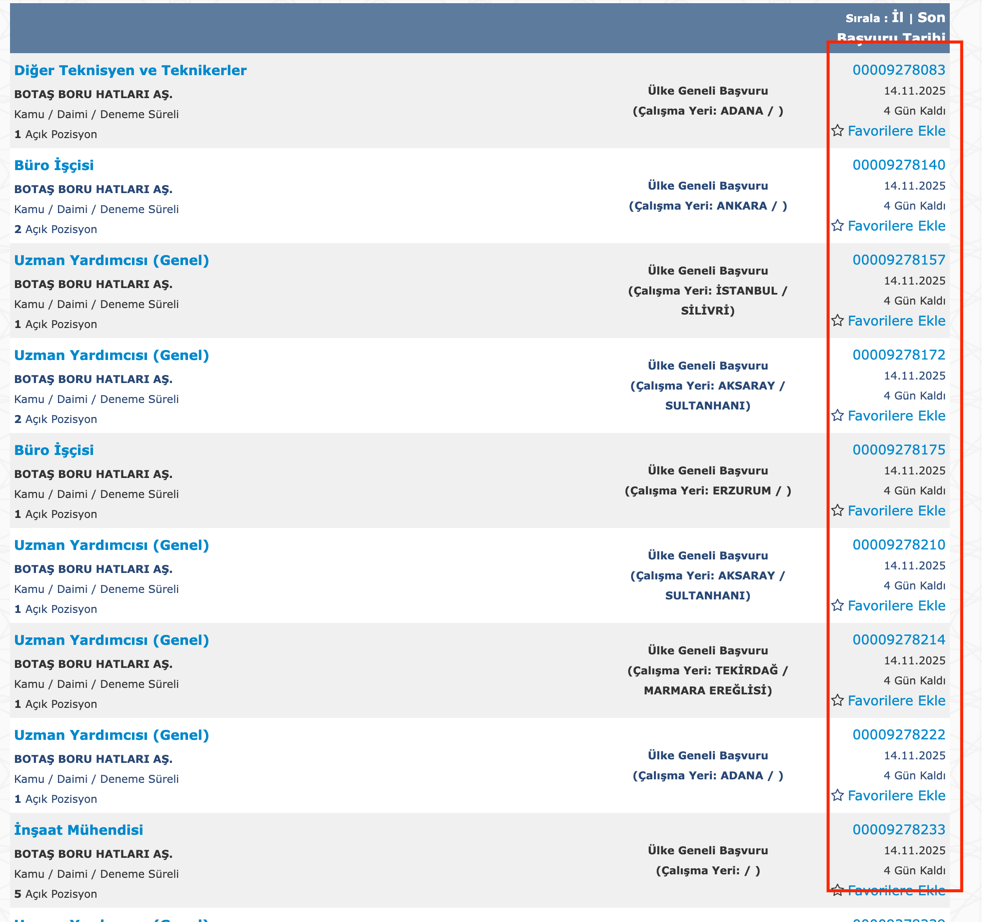Click the star icon under listing 00009278172
Image resolution: width=982 pixels, height=922 pixels.
tap(838, 416)
